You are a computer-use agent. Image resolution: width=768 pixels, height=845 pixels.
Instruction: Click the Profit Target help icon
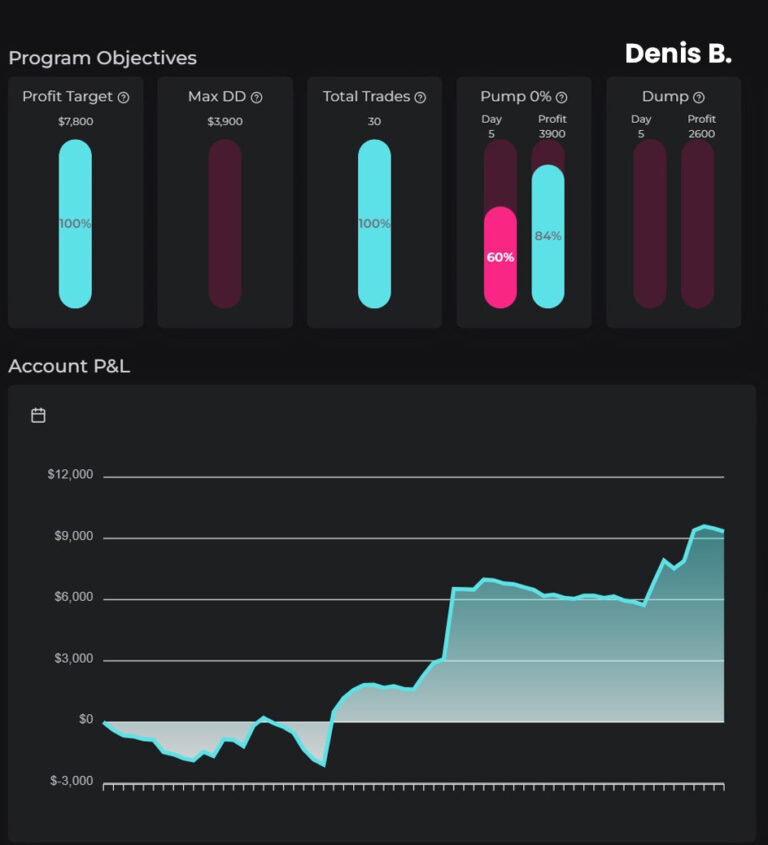pyautogui.click(x=123, y=98)
